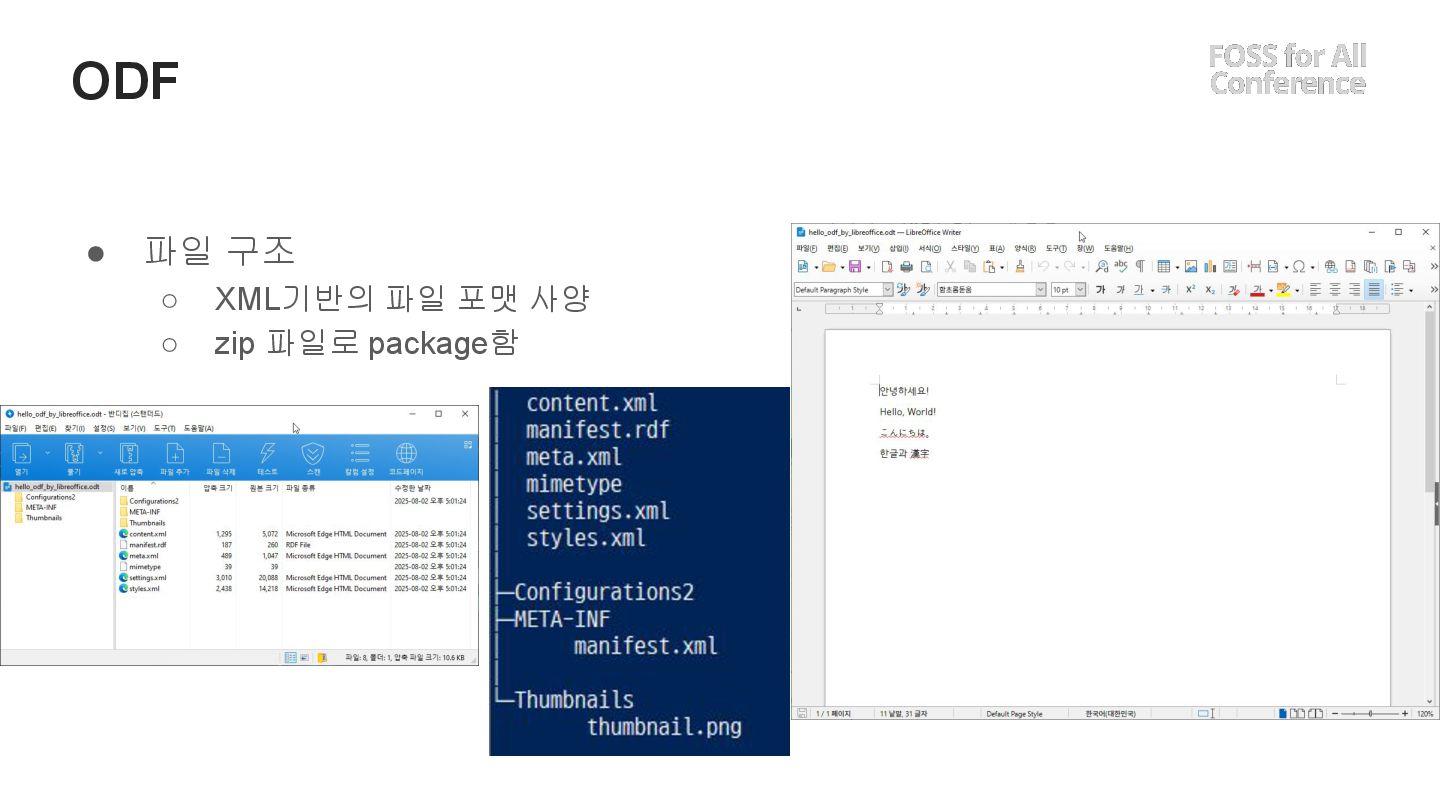Viewport: 1440px width, 810px height.
Task: Open Bandizip Extract (풀기) dropdown arrow
Action: (99, 452)
